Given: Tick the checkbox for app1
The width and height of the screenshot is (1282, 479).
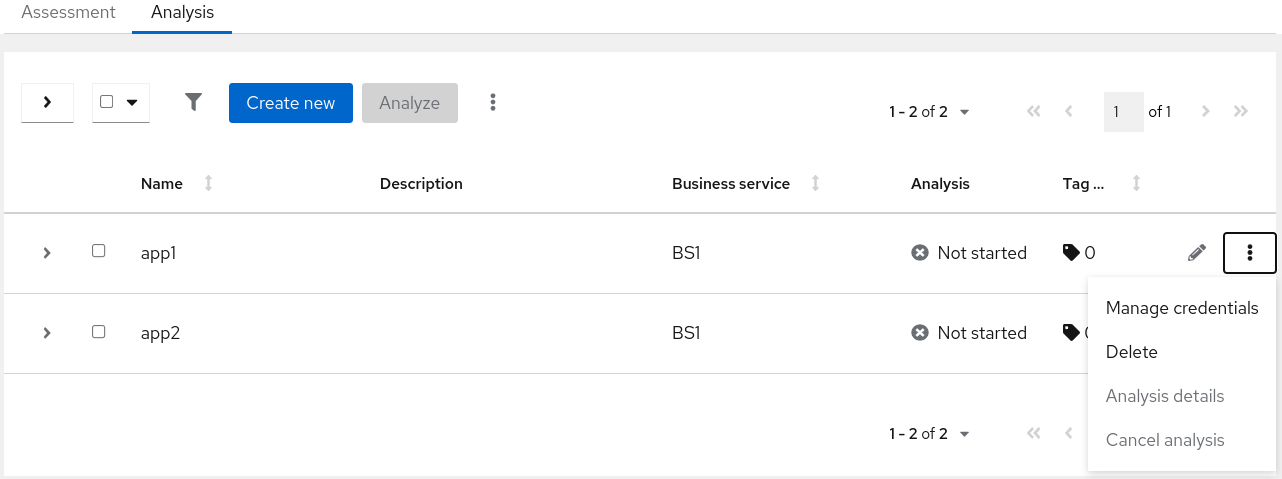Looking at the screenshot, I should pyautogui.click(x=99, y=251).
